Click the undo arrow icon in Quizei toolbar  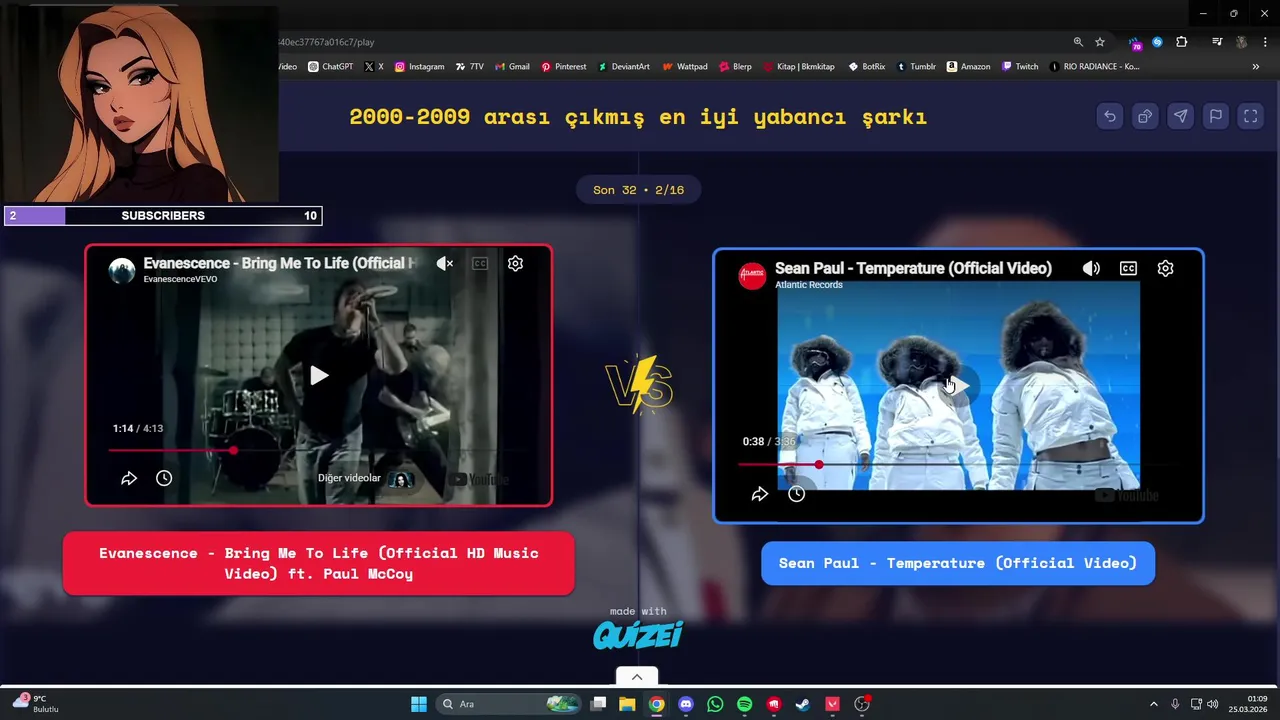(x=1110, y=116)
